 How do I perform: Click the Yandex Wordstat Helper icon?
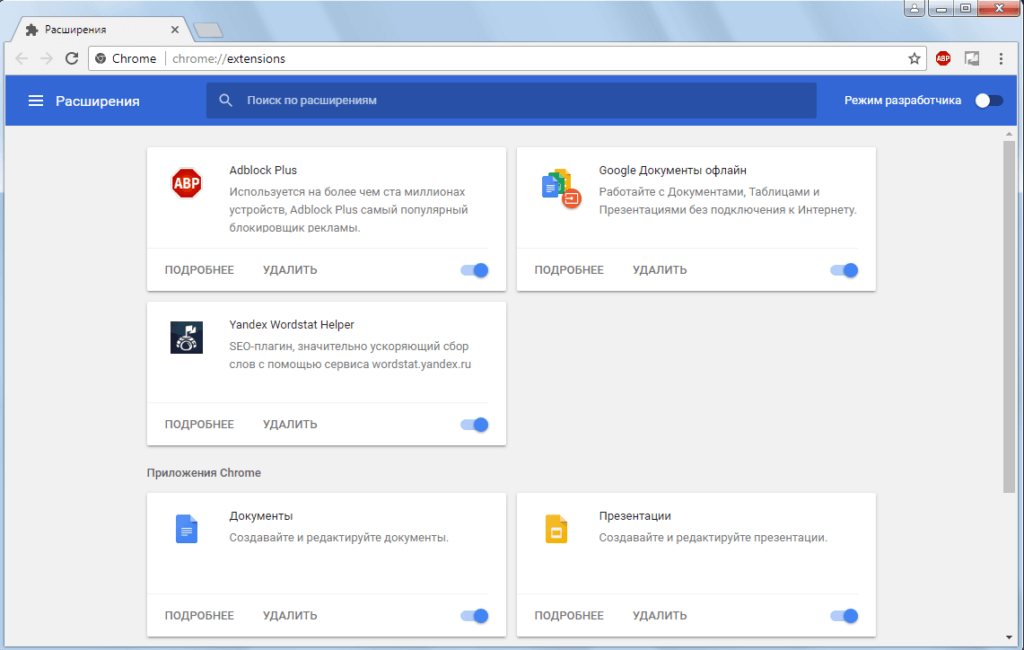click(186, 338)
